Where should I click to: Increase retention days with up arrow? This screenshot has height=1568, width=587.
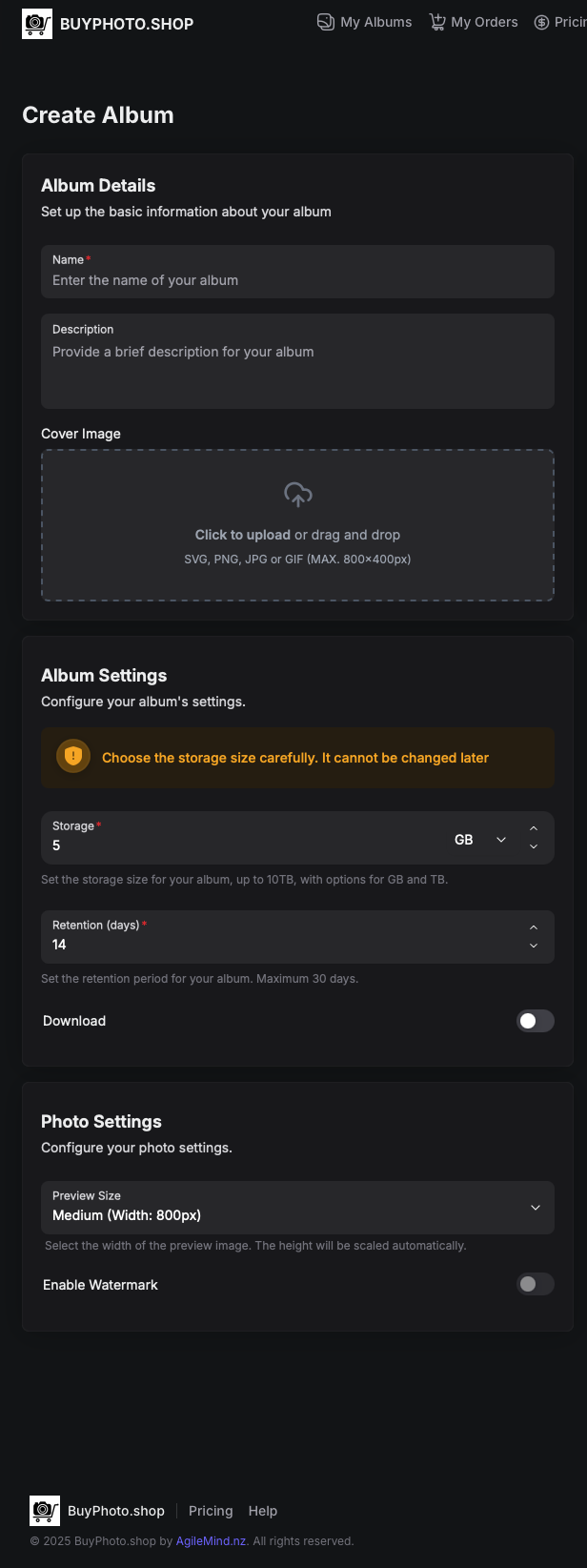click(x=534, y=927)
